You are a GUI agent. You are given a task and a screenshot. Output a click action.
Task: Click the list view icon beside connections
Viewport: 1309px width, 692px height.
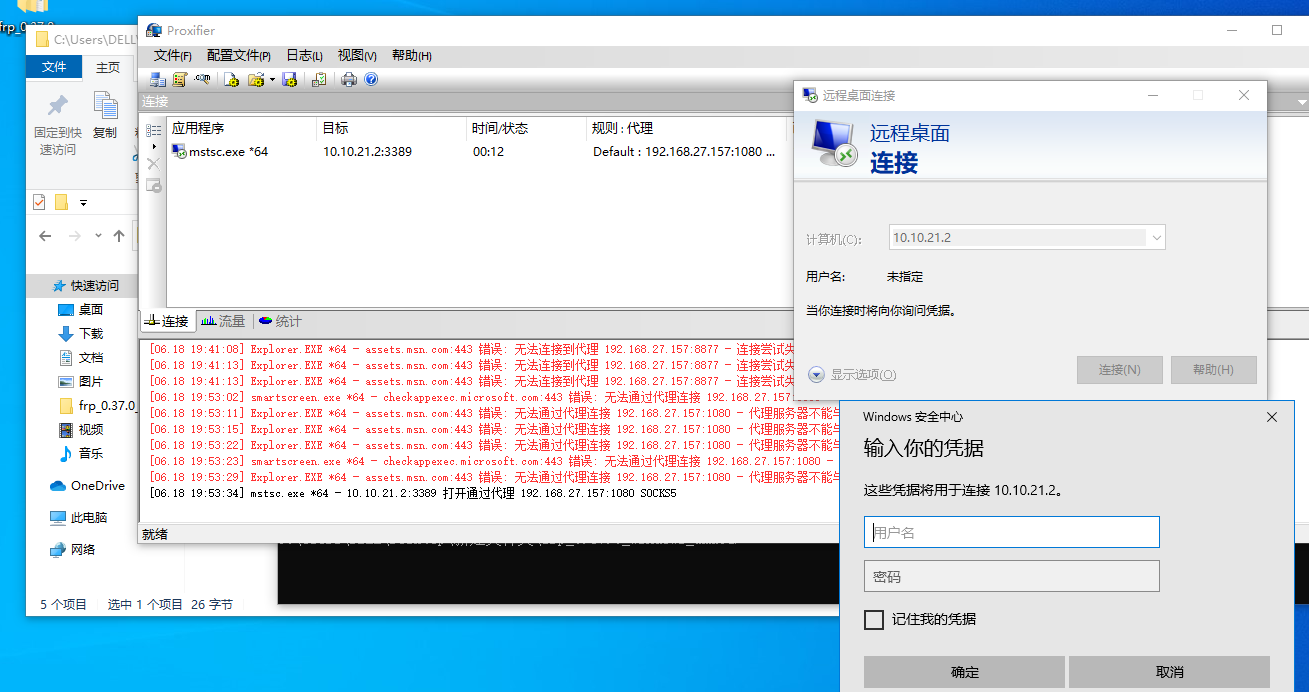tap(153, 130)
